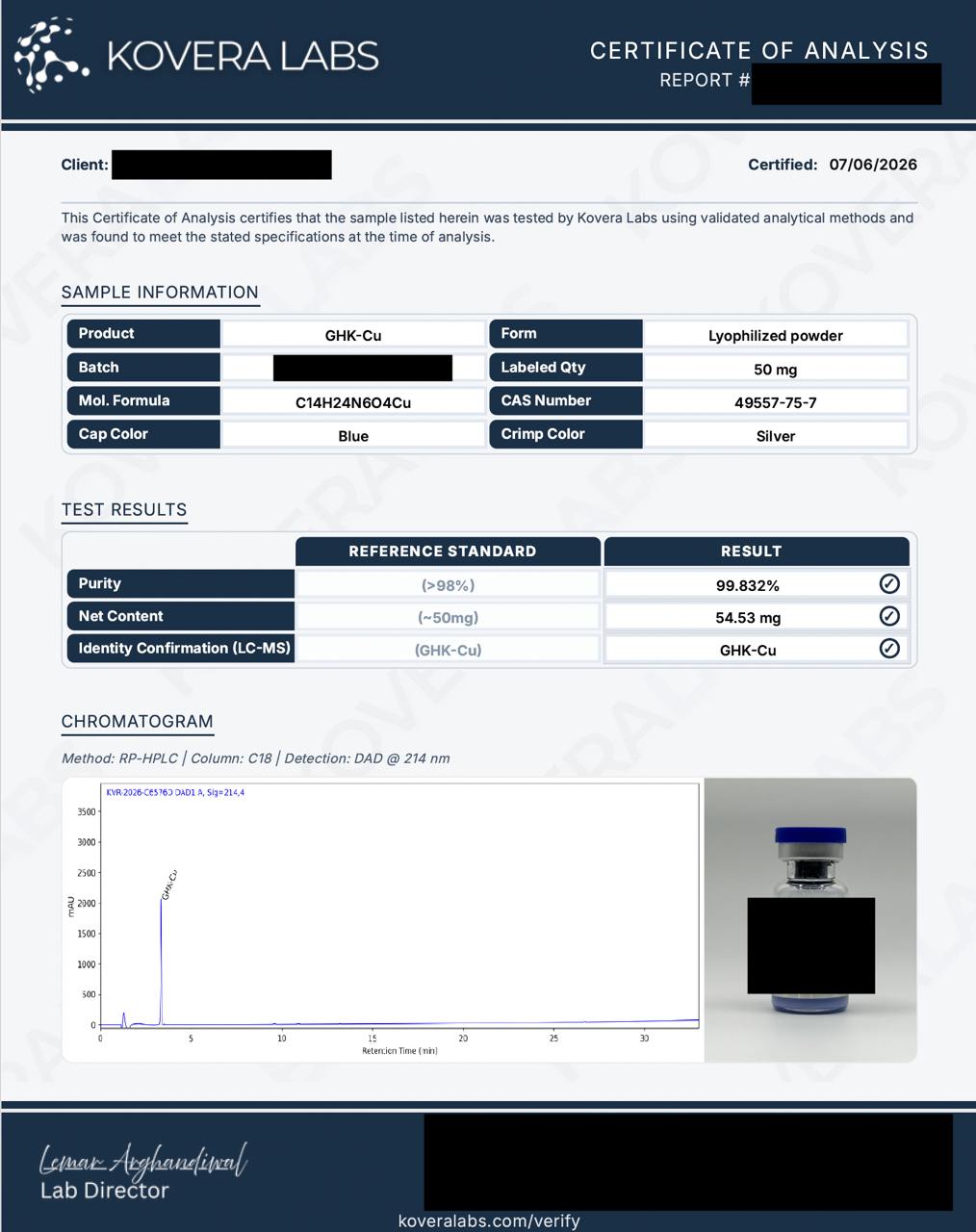976x1232 pixels.
Task: Click the GHK-Cu peak label in chromatogram
Action: pos(169,885)
